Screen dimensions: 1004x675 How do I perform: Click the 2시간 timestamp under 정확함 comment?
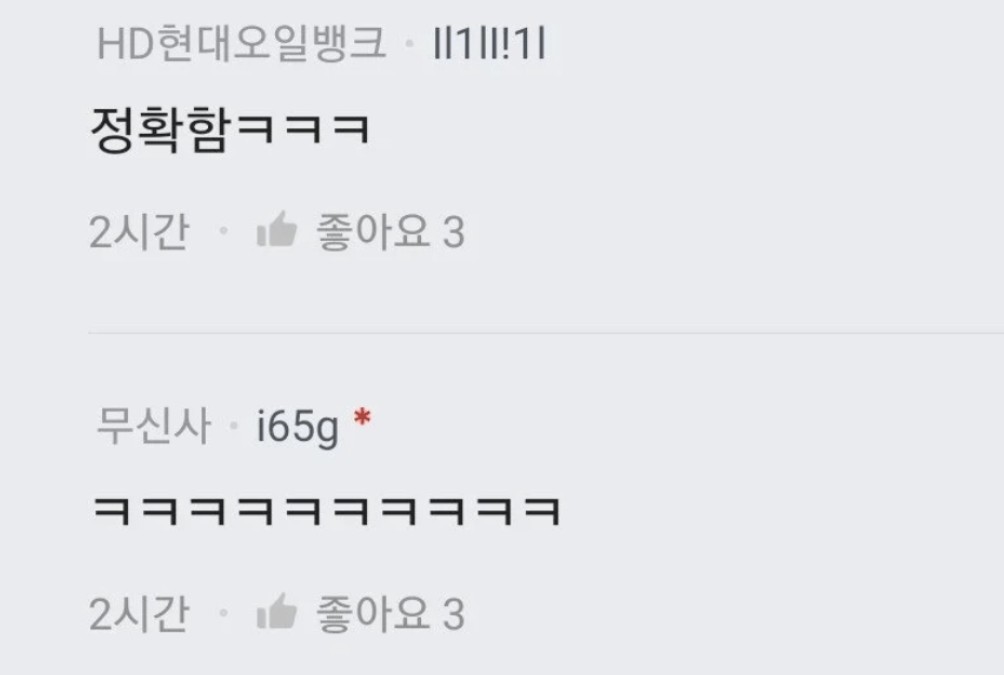click(139, 231)
